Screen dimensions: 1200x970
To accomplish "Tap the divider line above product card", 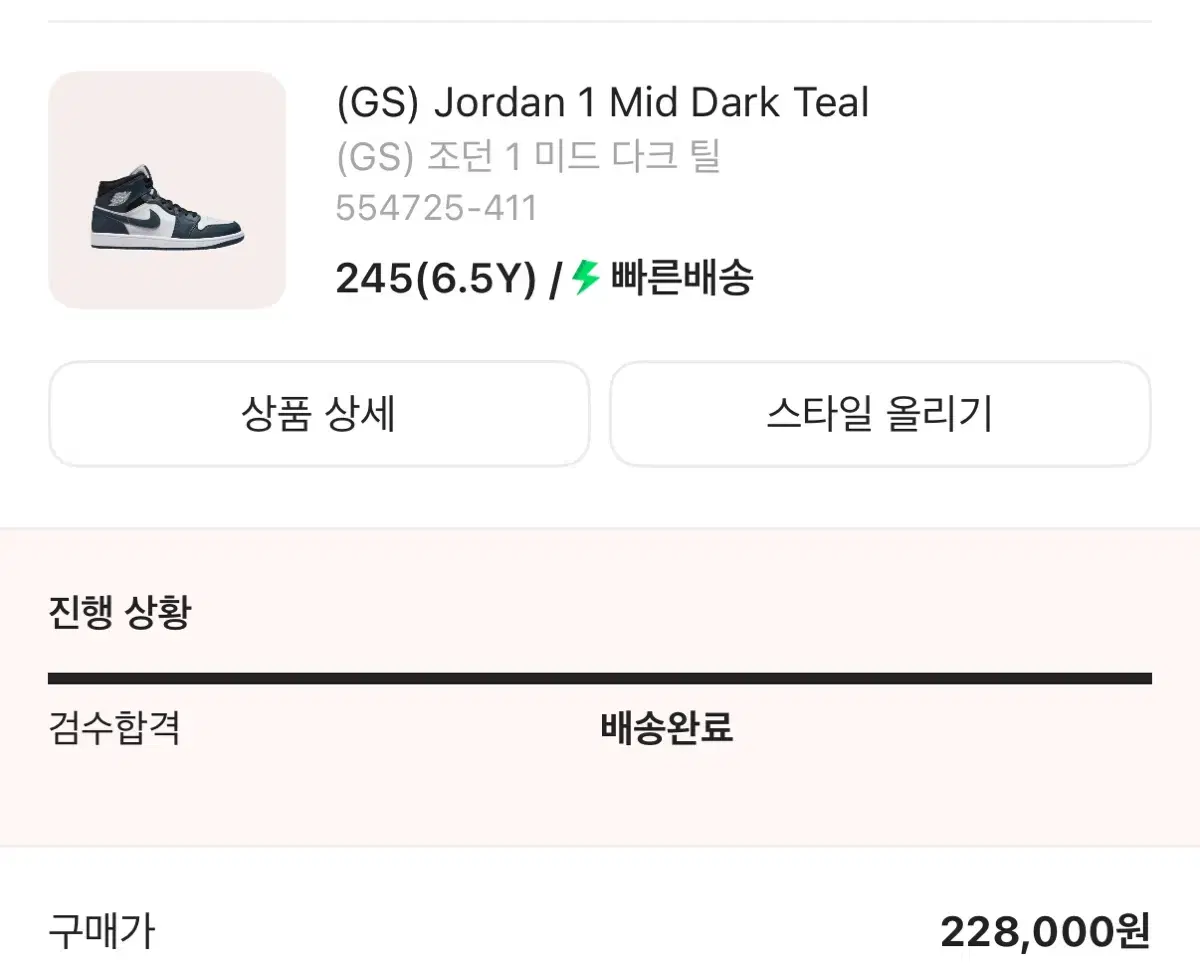I will pyautogui.click(x=600, y=21).
